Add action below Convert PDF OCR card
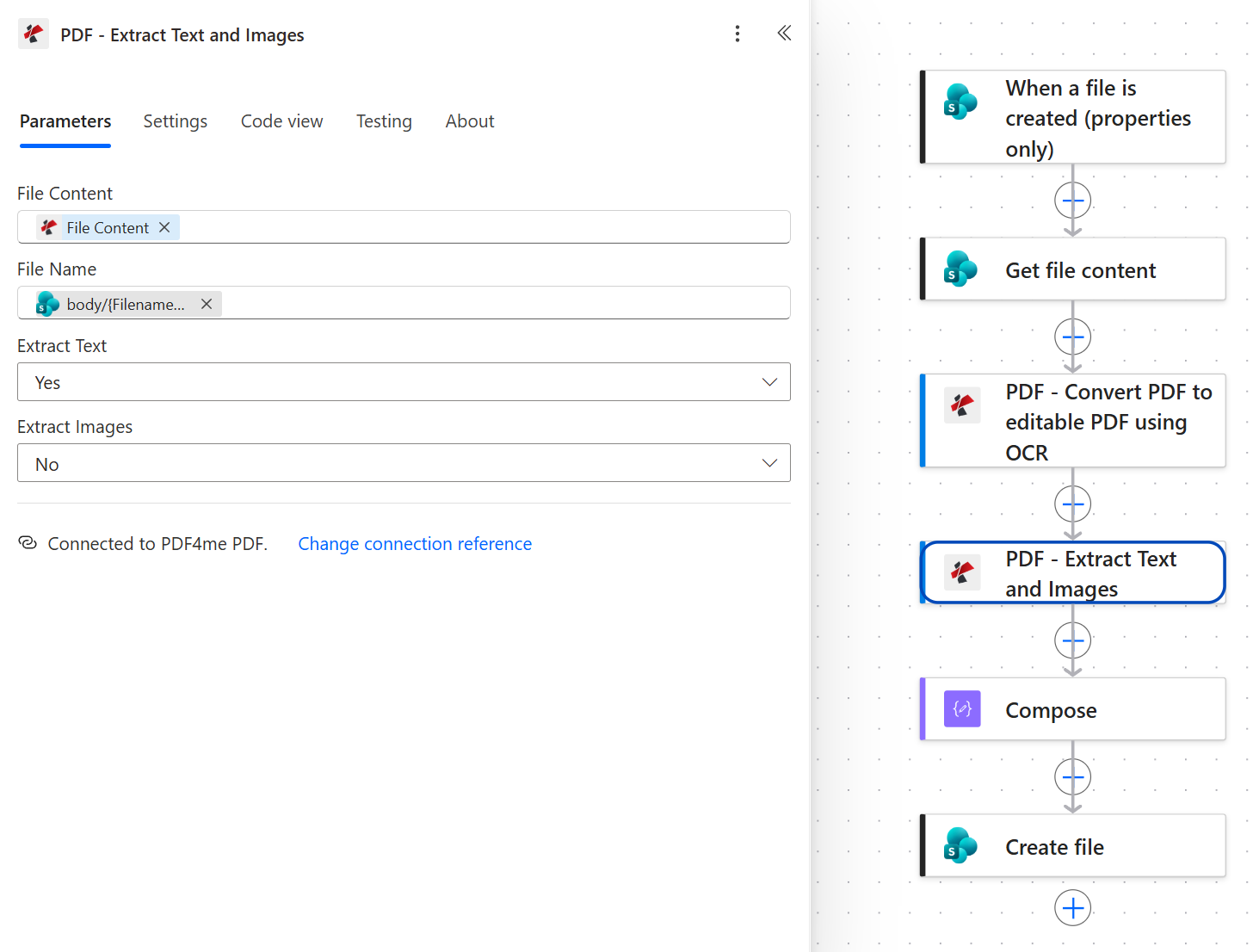Viewport: 1253px width, 952px height. pyautogui.click(x=1073, y=504)
